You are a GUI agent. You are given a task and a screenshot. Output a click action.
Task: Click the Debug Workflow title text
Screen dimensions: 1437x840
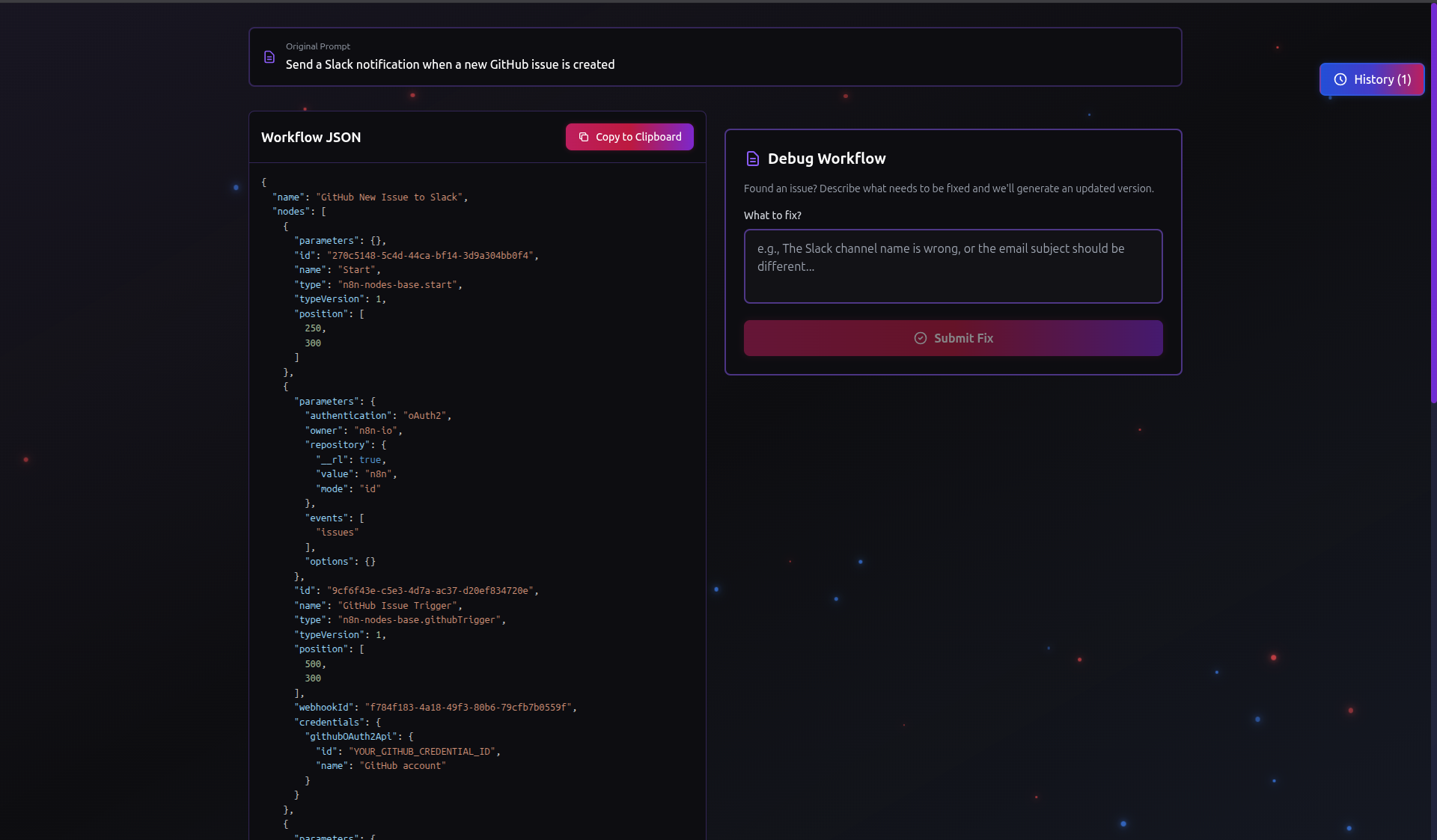(x=826, y=159)
